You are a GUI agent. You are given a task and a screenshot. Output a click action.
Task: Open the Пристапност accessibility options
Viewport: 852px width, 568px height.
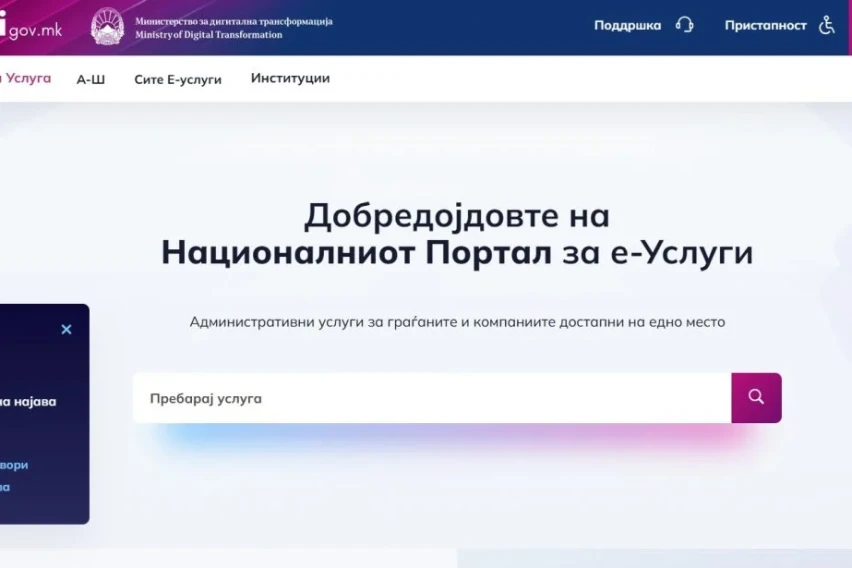(765, 25)
